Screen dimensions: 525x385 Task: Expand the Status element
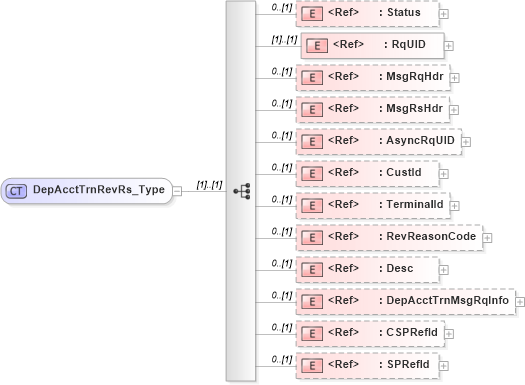click(444, 14)
